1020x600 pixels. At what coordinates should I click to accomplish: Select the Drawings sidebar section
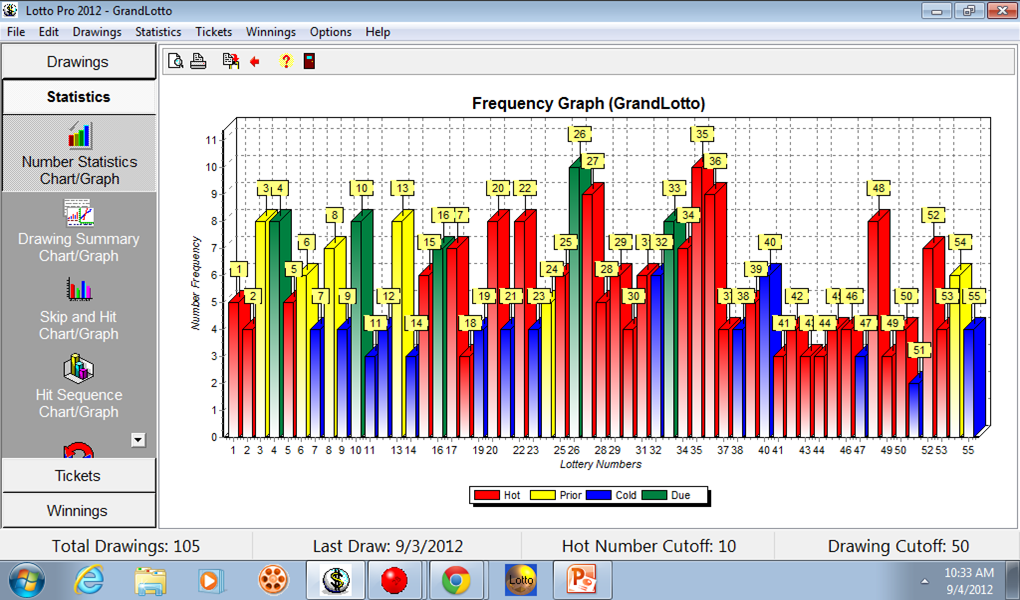click(78, 62)
